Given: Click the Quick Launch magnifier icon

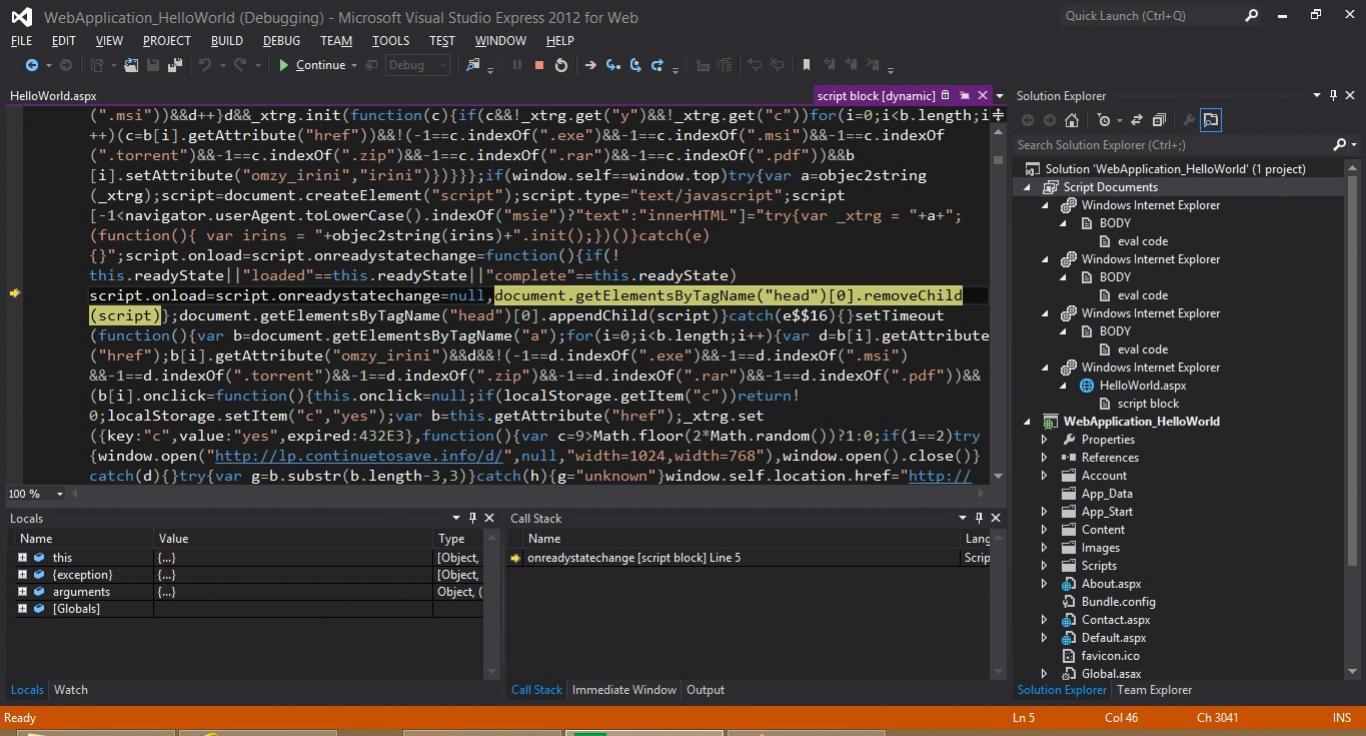Looking at the screenshot, I should point(1252,16).
